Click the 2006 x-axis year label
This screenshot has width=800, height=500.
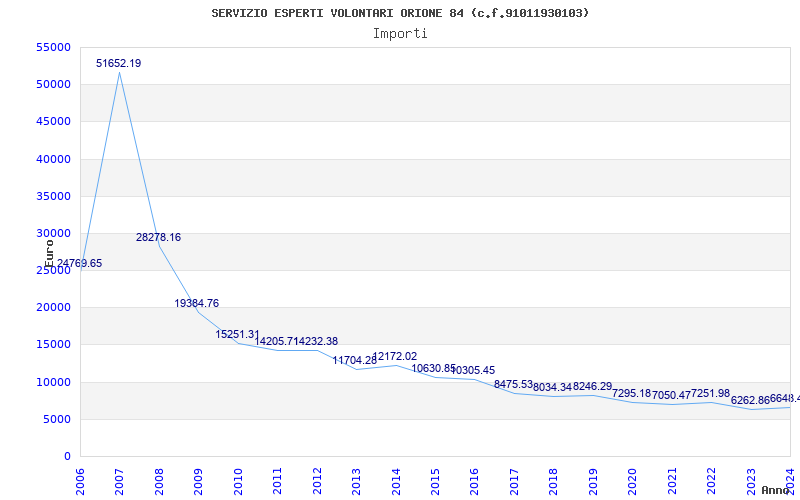click(80, 481)
